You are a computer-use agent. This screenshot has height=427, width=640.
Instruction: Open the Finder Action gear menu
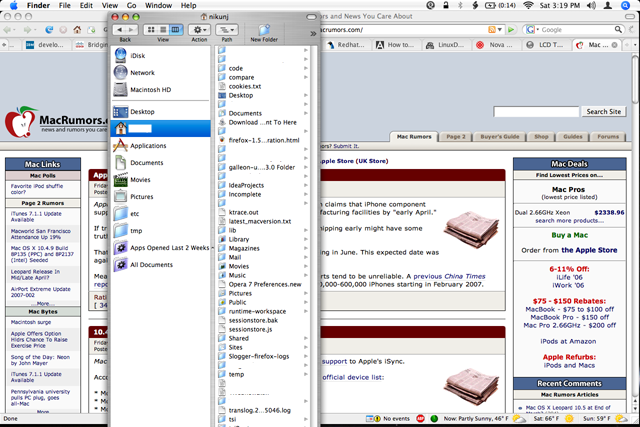pyautogui.click(x=199, y=30)
